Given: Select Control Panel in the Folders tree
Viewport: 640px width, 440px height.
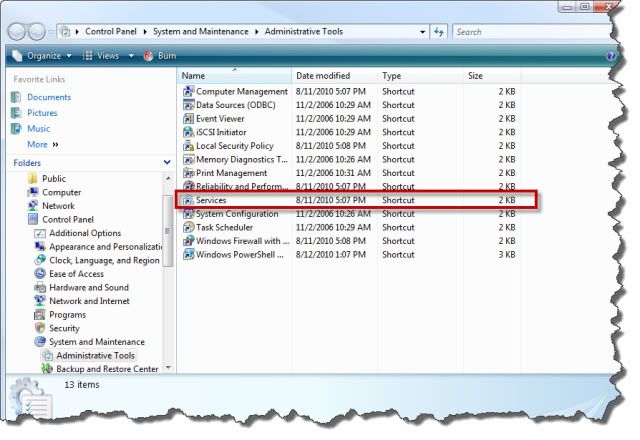Looking at the screenshot, I should click(68, 220).
